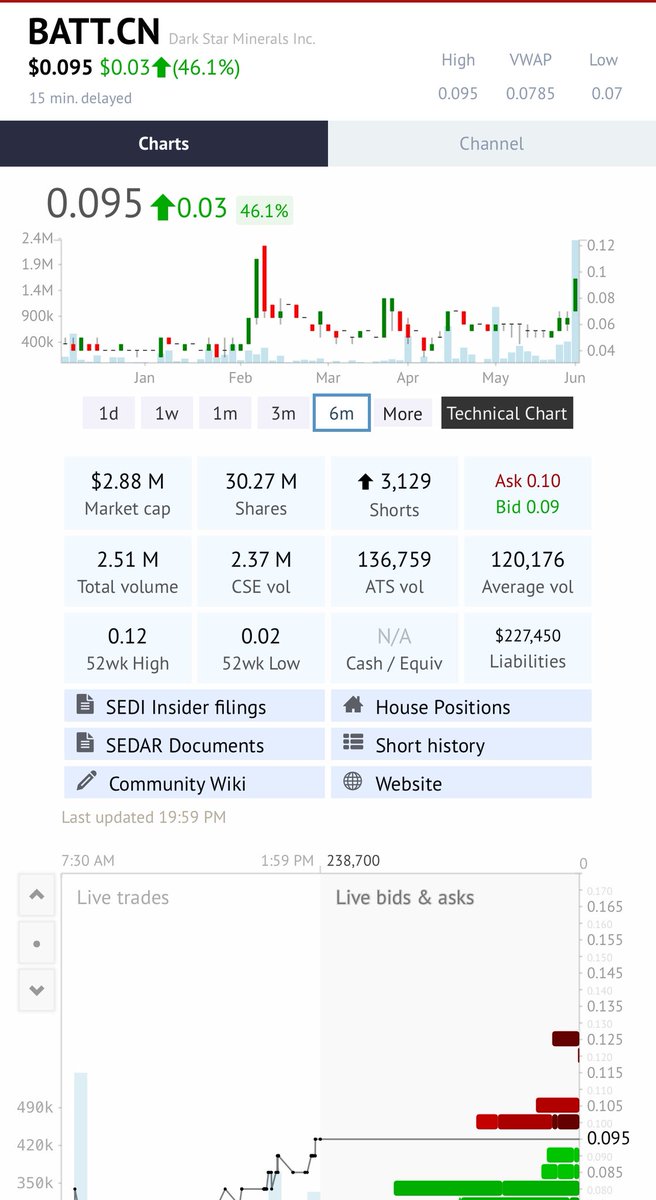Select the 1w chart range
Image resolution: width=656 pixels, height=1200 pixels.
[x=166, y=413]
